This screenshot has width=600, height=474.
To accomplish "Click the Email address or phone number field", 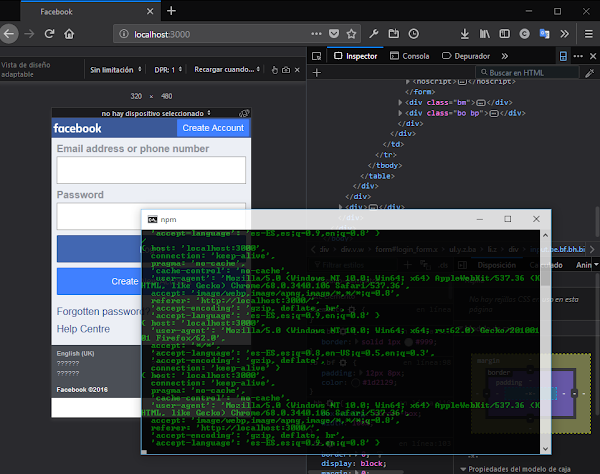I will point(151,171).
